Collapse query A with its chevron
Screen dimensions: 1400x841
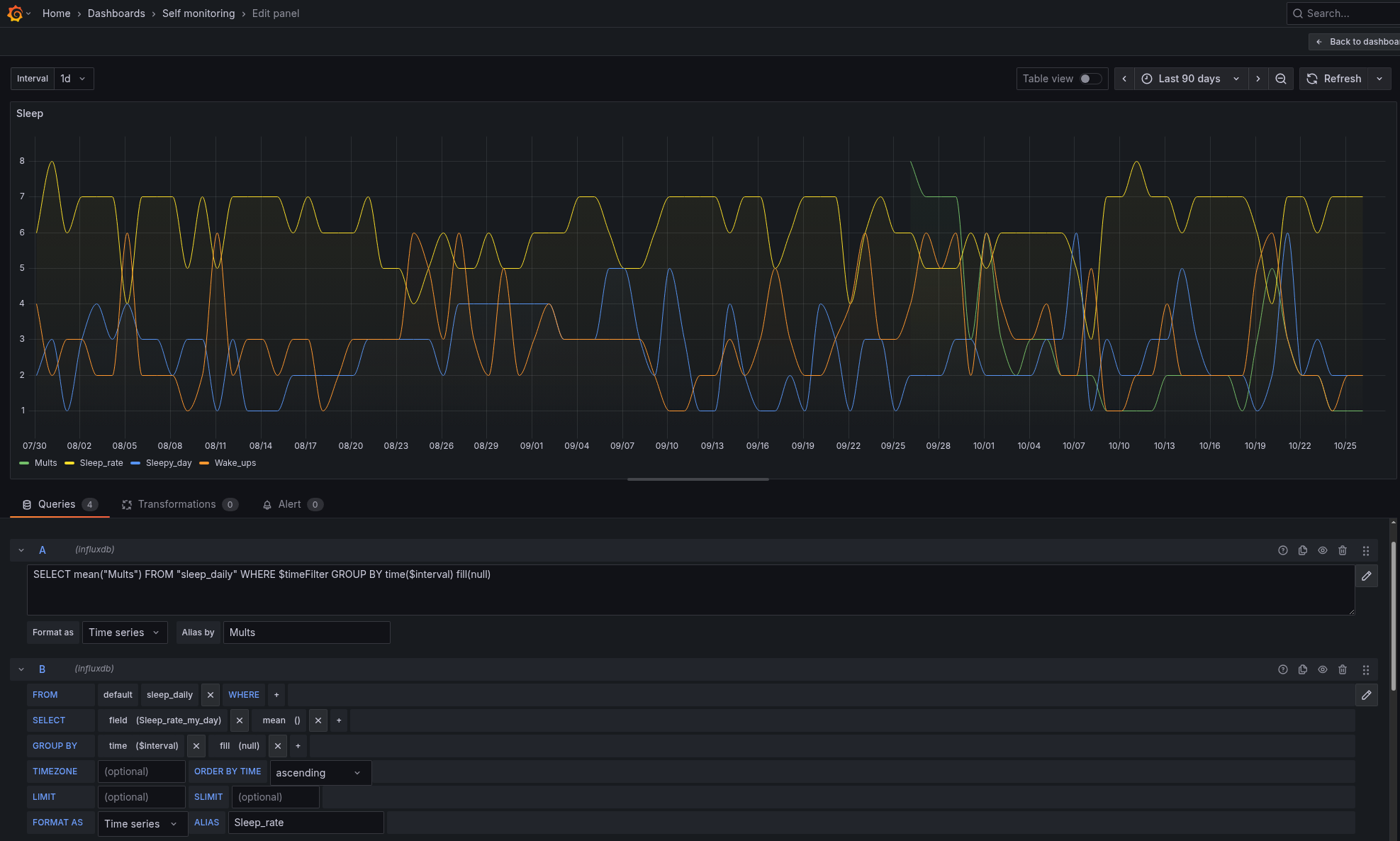pyautogui.click(x=21, y=550)
